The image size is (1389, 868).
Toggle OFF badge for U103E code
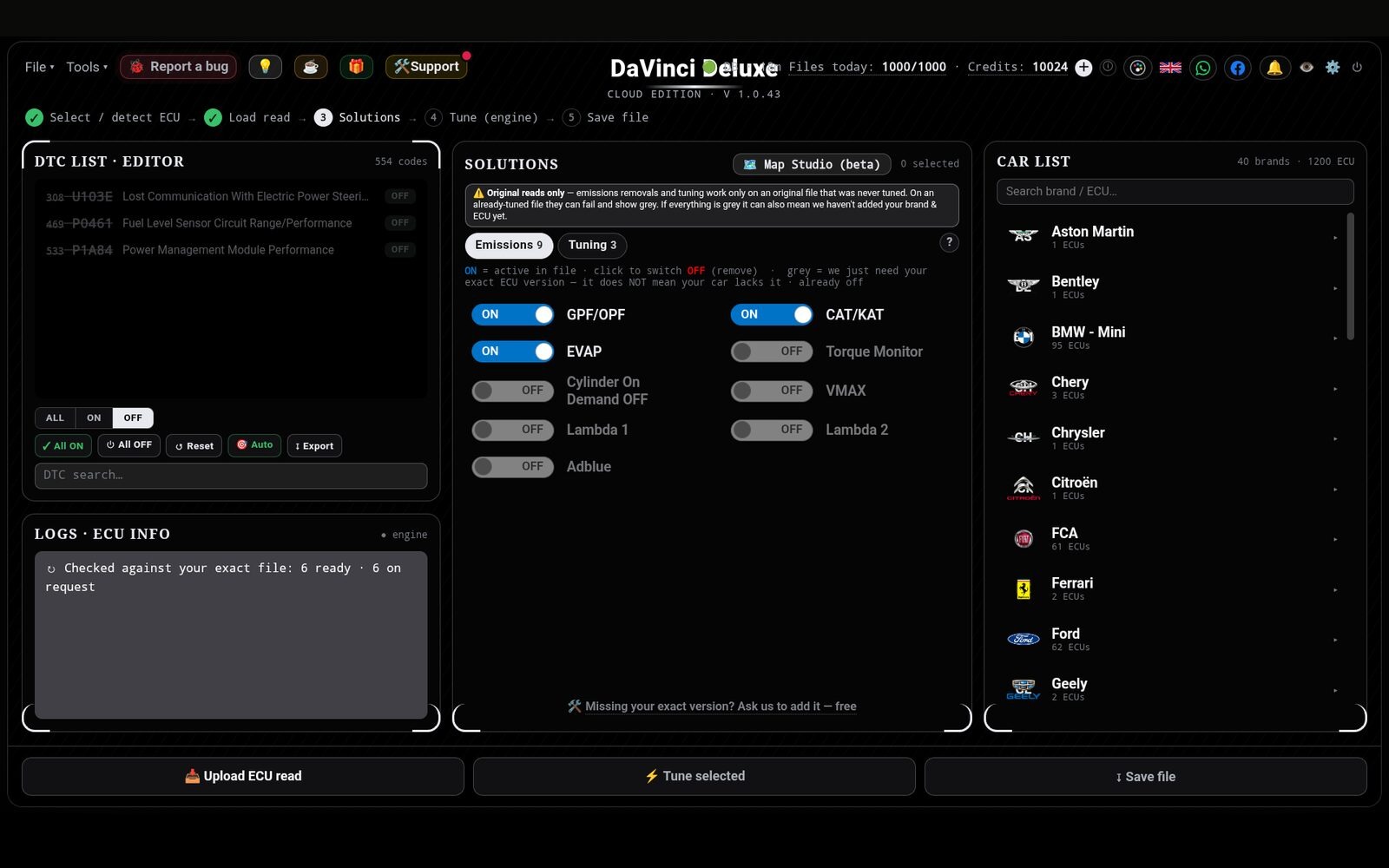click(399, 196)
